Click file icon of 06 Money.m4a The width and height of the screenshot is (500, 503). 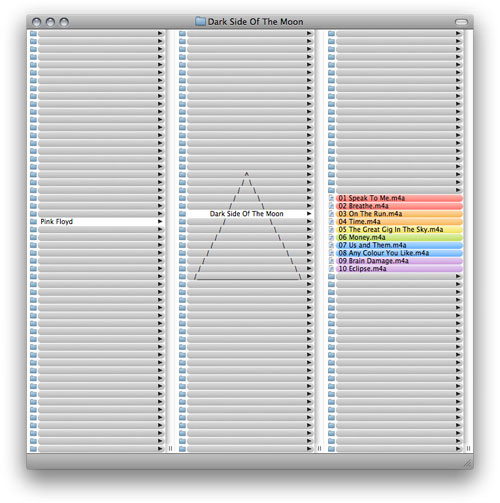pyautogui.click(x=331, y=237)
